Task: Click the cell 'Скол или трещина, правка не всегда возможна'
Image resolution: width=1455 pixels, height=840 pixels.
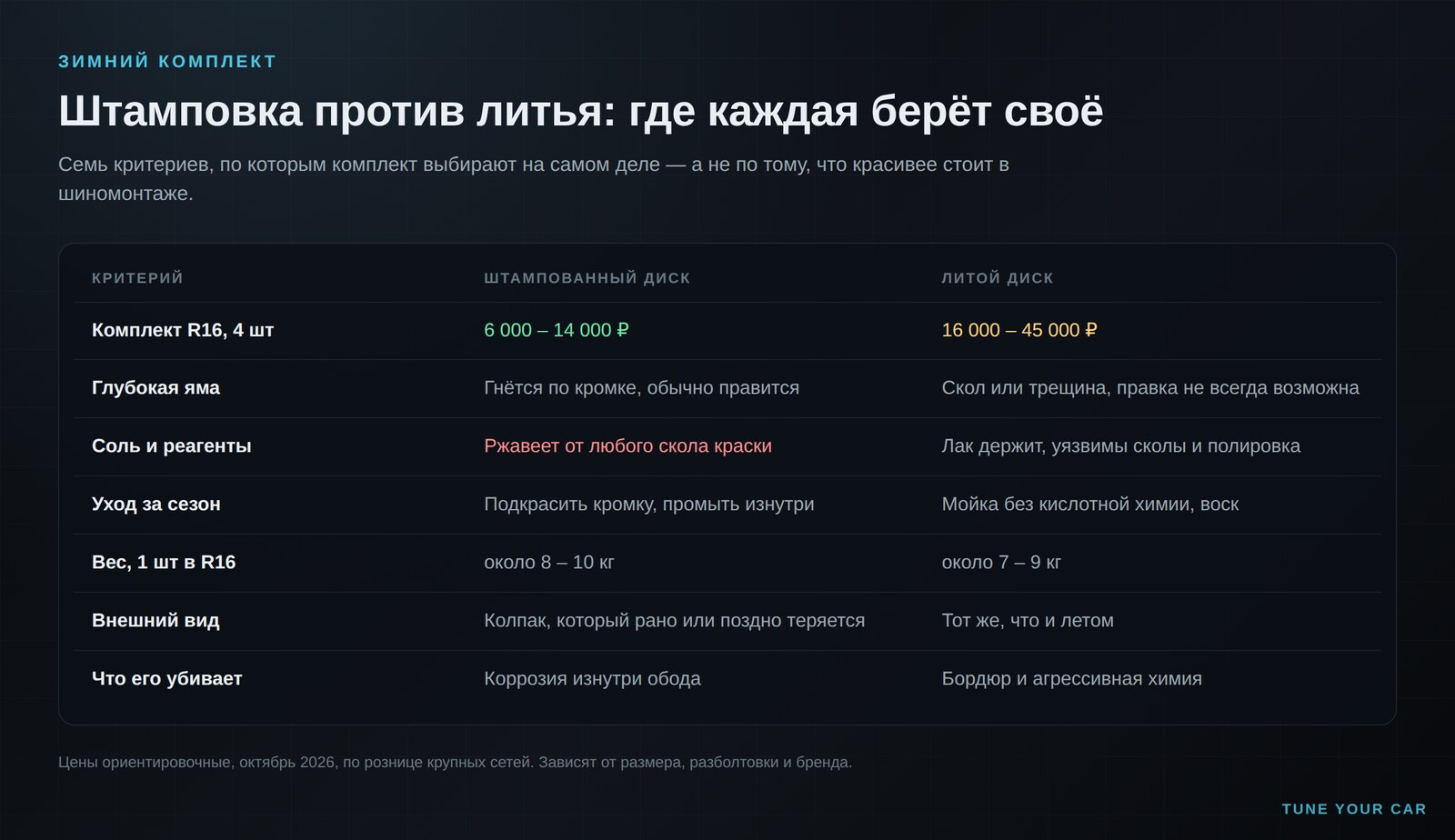Action: coord(1150,387)
